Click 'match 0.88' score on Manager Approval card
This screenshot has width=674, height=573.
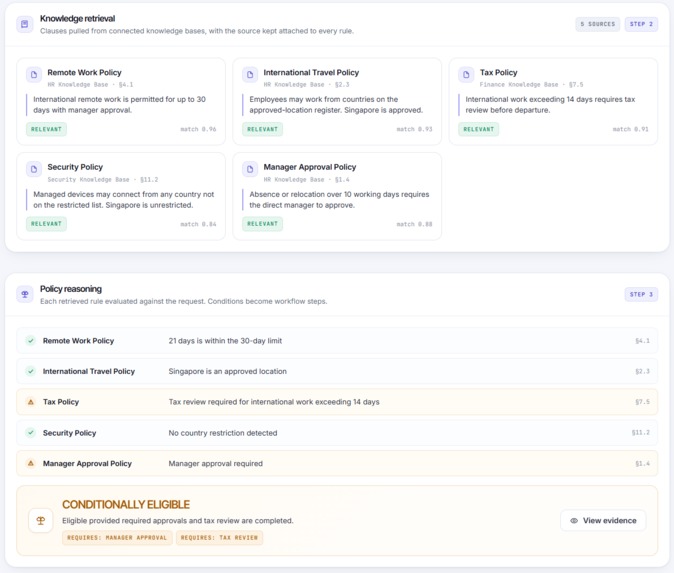click(x=414, y=224)
